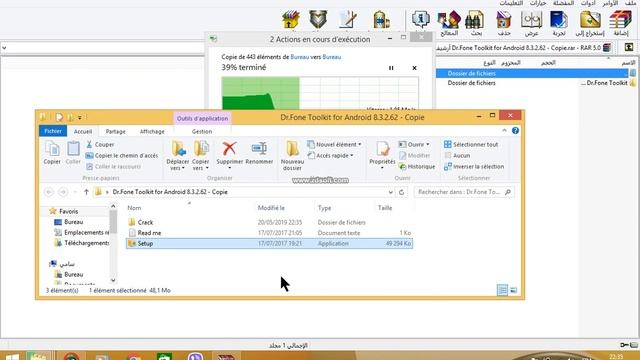Click Sélectionner tout
This screenshot has width=640, height=360.
[471, 144]
